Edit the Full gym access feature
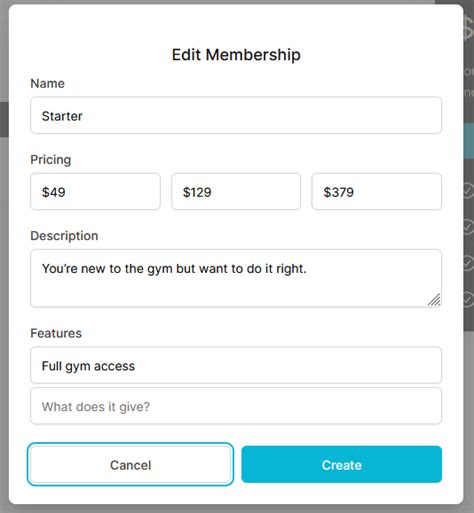This screenshot has height=513, width=474. coord(236,365)
